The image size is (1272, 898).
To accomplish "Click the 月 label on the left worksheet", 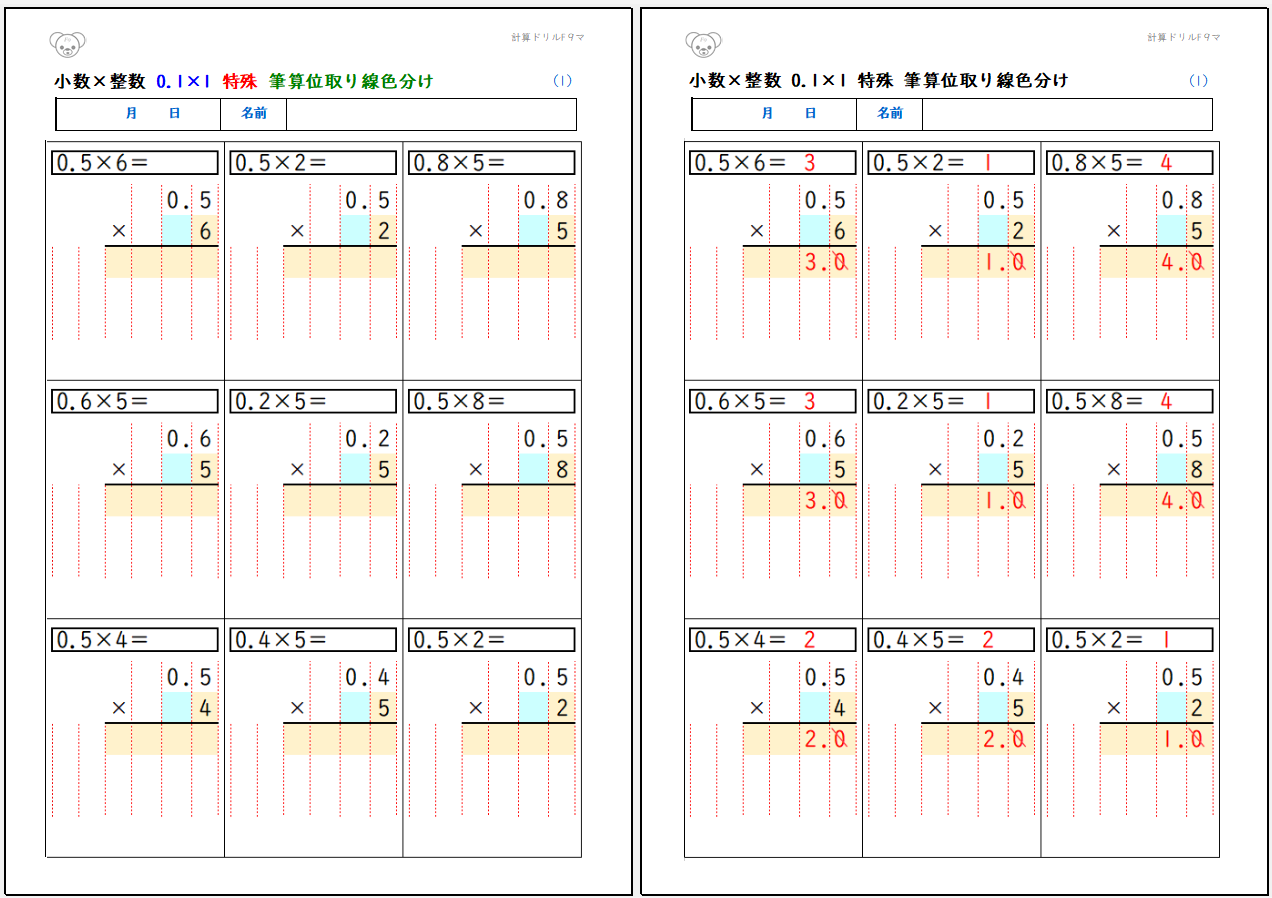I will click(132, 114).
